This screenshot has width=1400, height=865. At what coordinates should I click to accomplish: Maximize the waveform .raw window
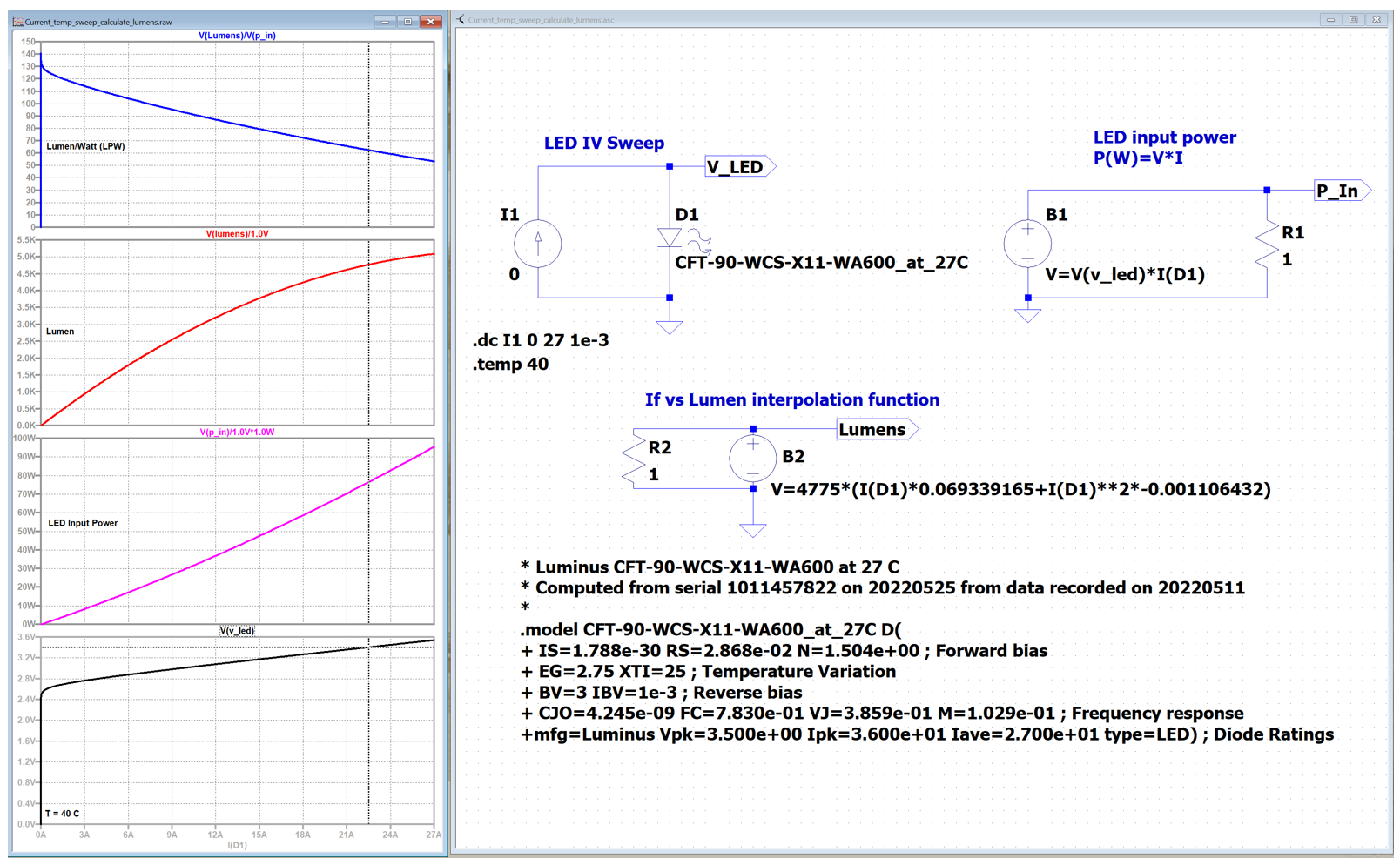pos(407,22)
